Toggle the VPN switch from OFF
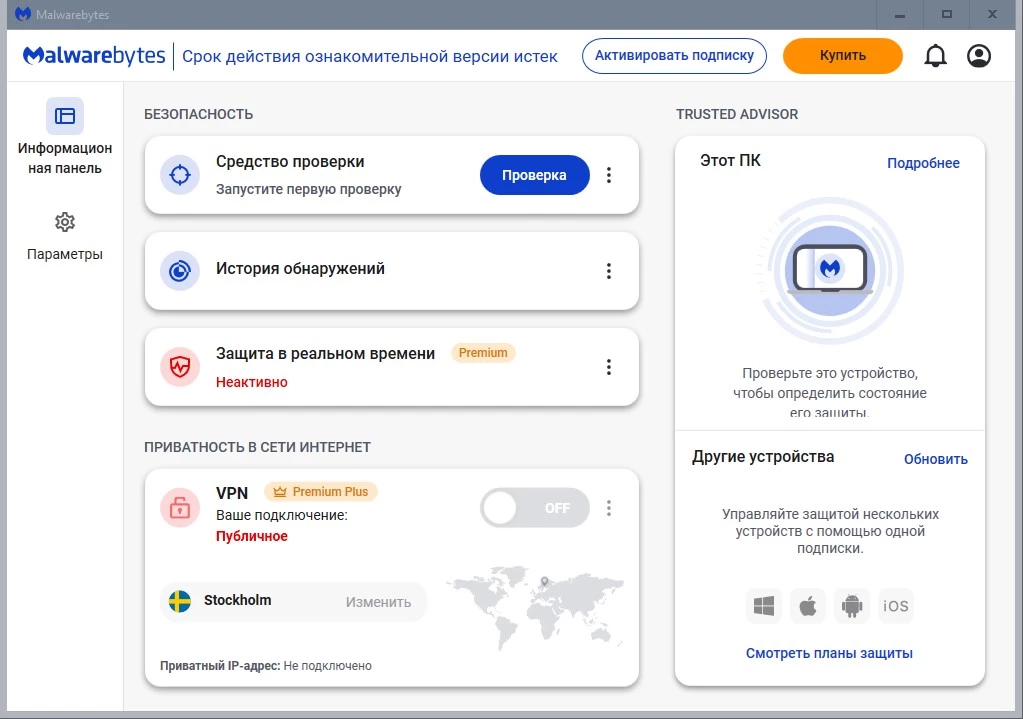 point(534,508)
